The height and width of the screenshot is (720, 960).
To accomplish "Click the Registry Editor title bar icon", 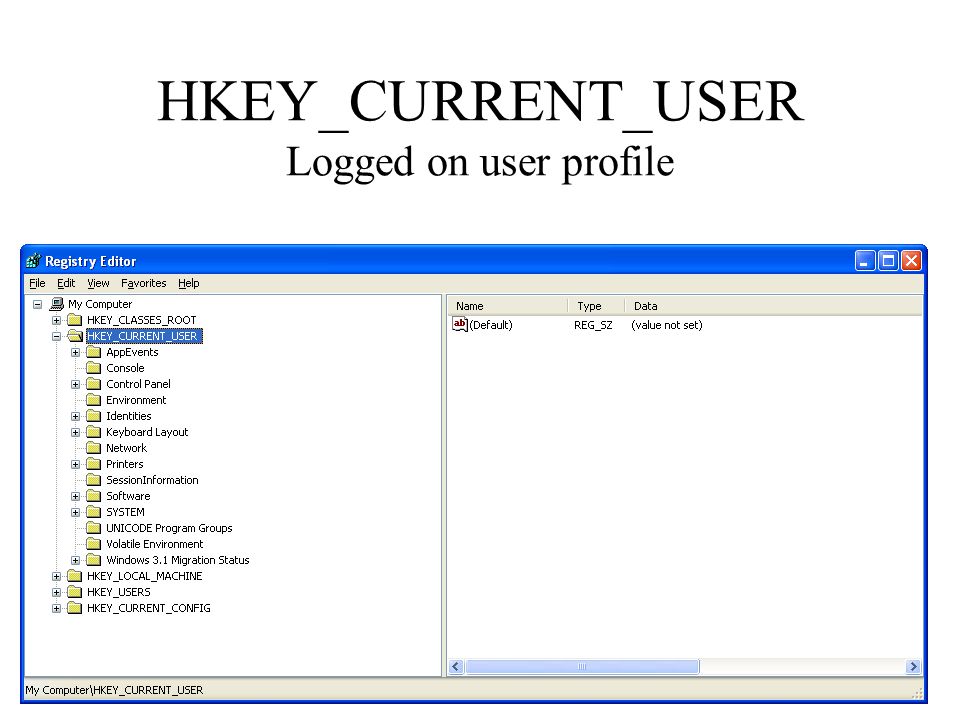I will coord(34,261).
